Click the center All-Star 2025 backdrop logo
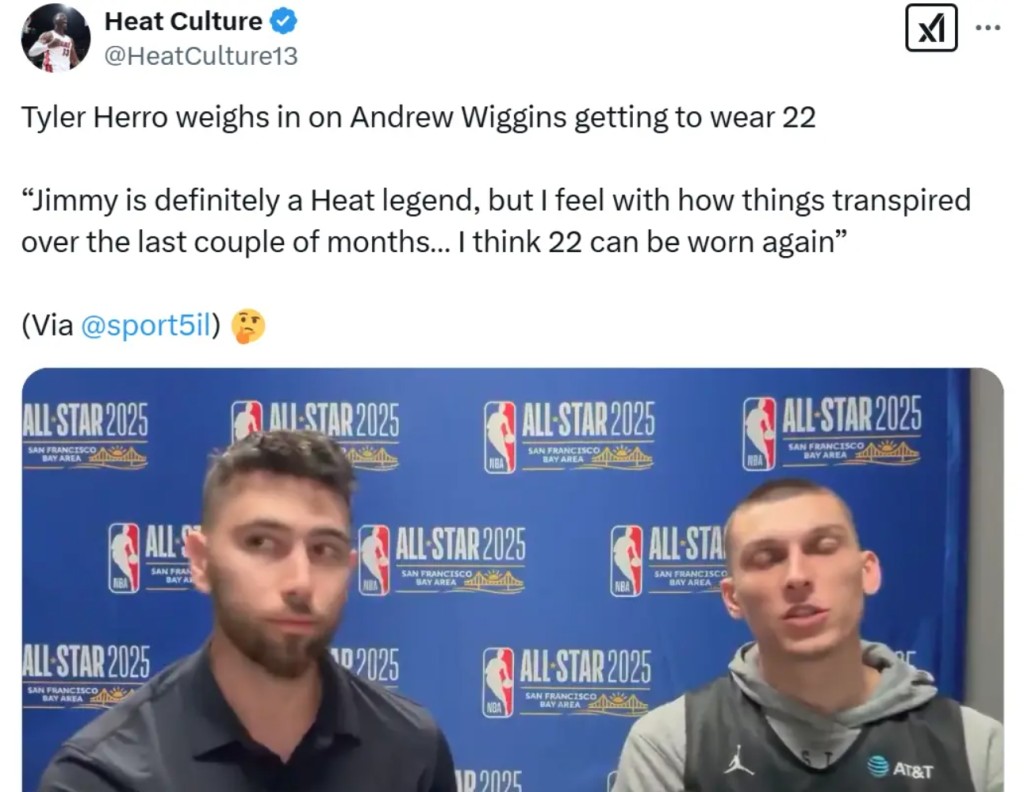Image resolution: width=1024 pixels, height=792 pixels. pos(443,560)
